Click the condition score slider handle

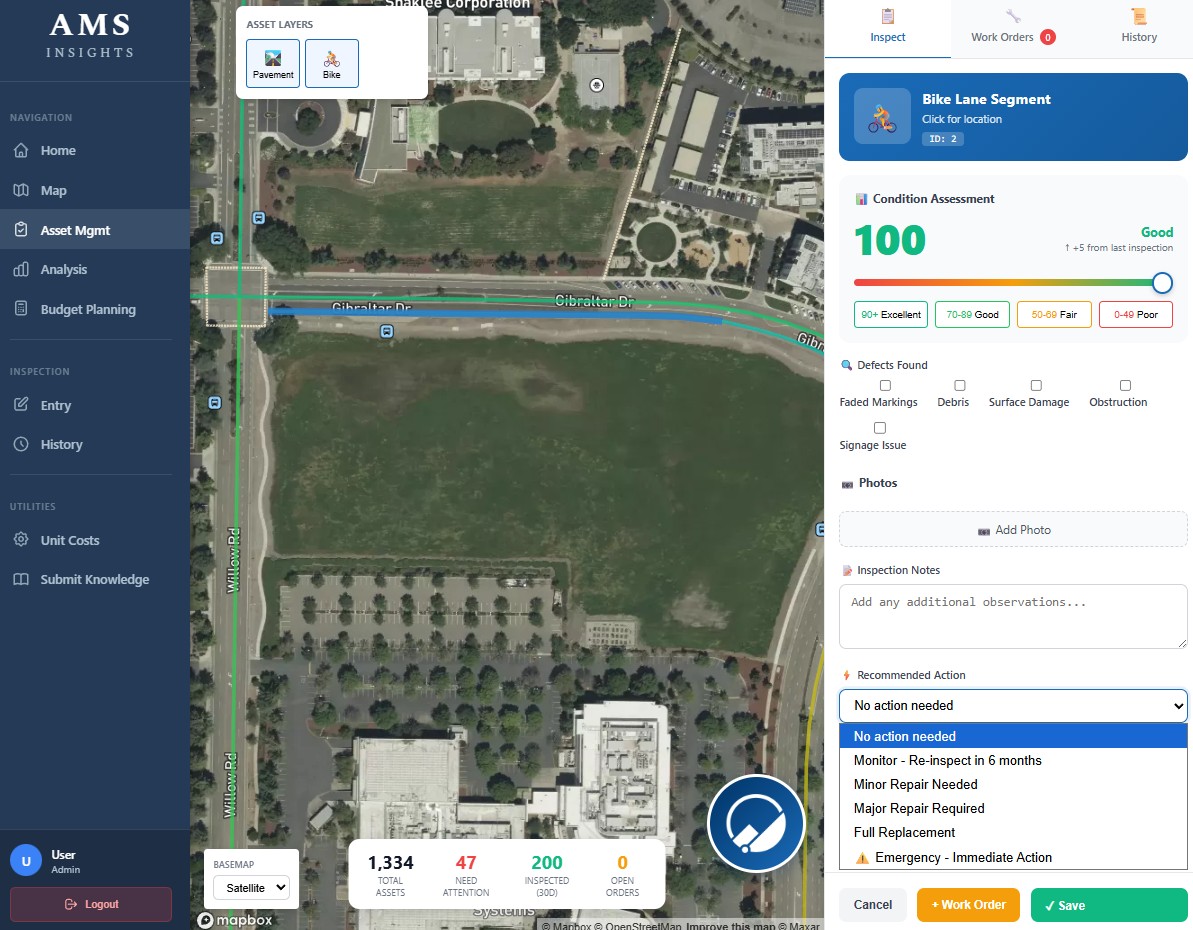(1162, 282)
